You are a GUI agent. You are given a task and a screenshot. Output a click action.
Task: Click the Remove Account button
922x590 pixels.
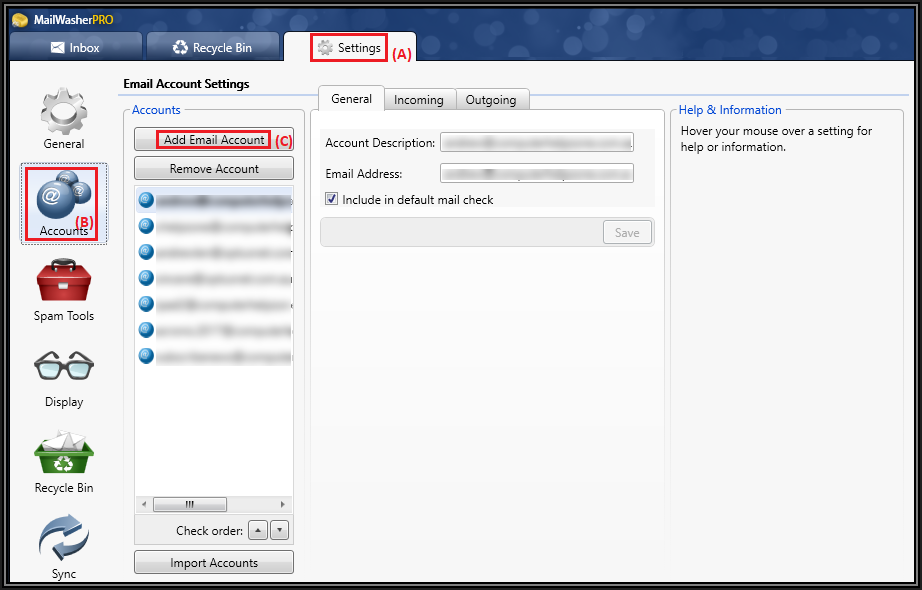(x=214, y=168)
